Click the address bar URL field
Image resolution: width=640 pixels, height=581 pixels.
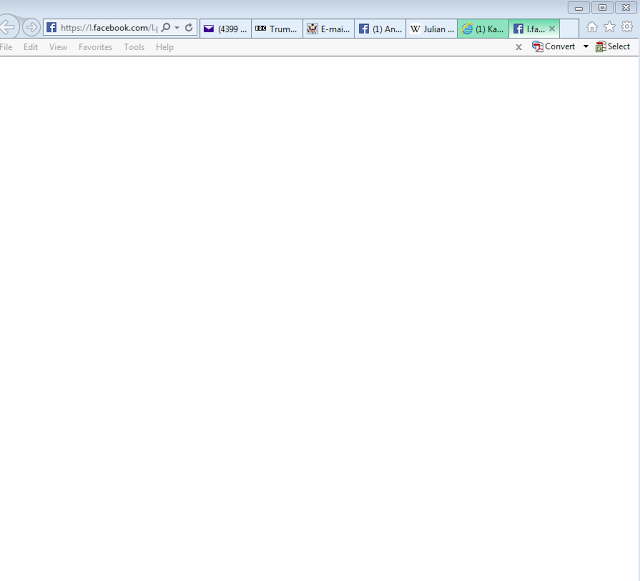109,28
